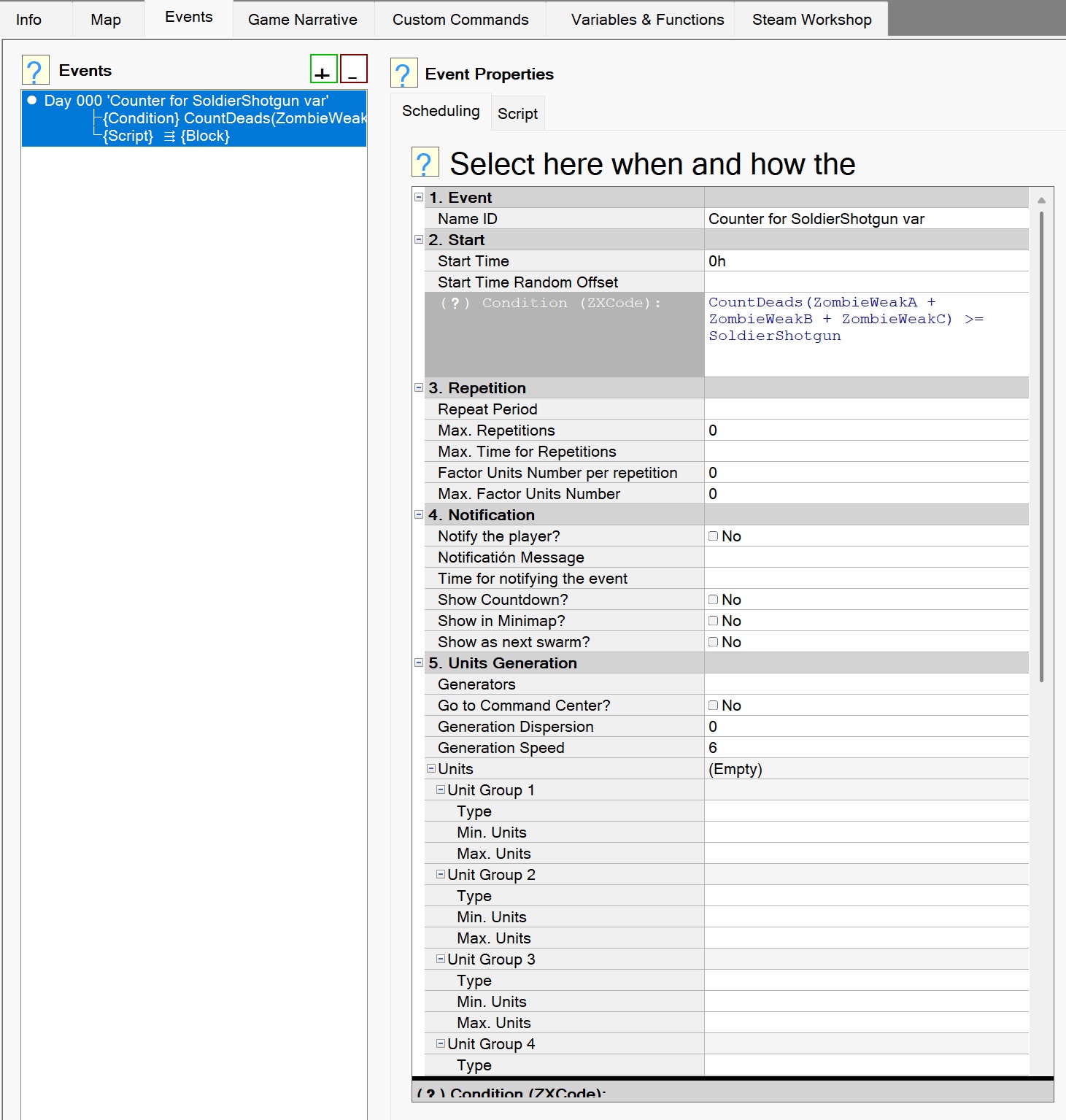Viewport: 1066px width, 1120px height.
Task: Collapse the '5. Units Generation' section
Action: (419, 663)
